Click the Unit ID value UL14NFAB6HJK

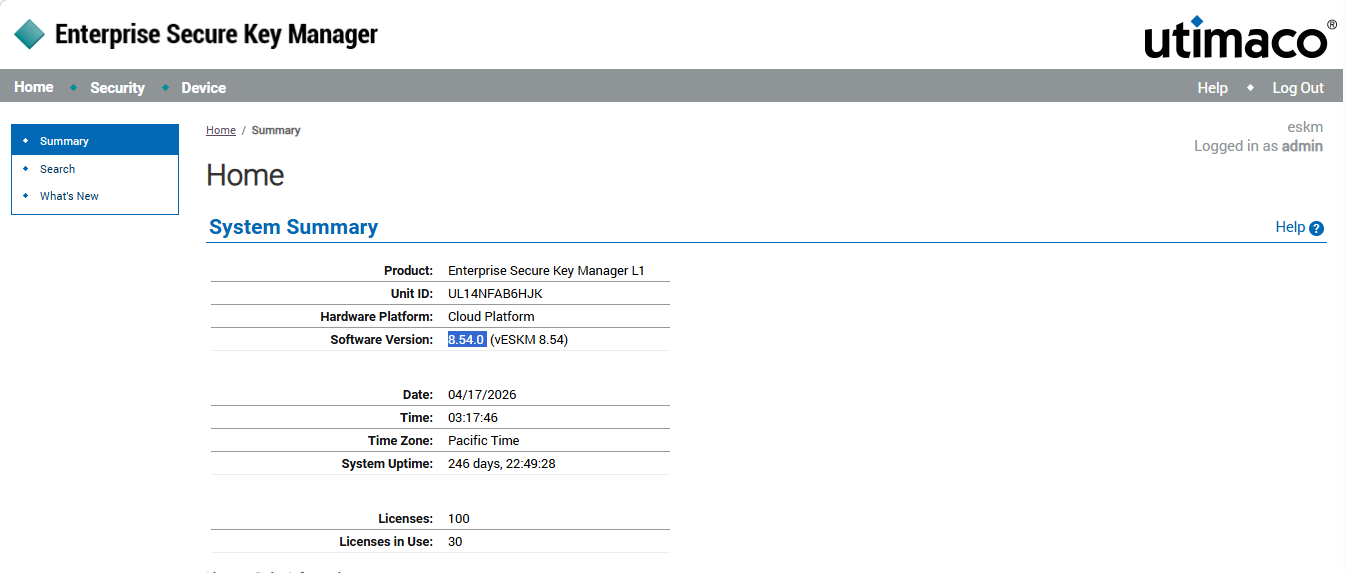coord(495,294)
